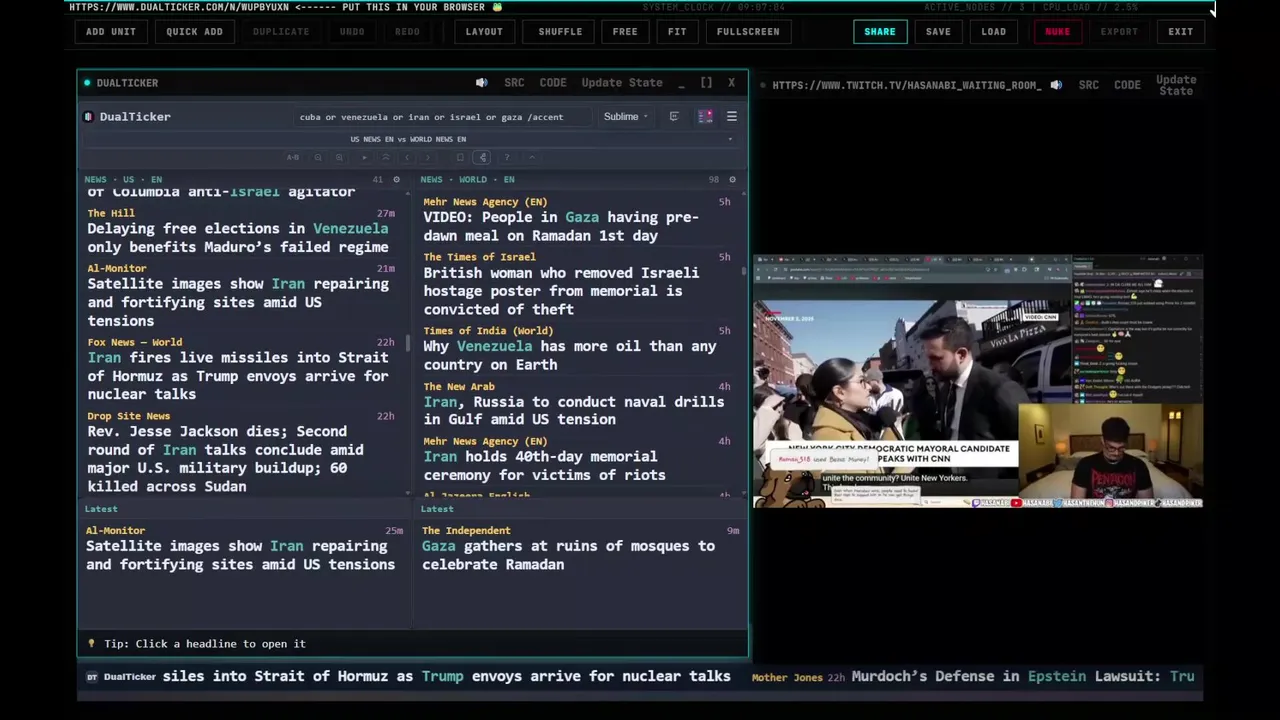Image resolution: width=1280 pixels, height=720 pixels.
Task: Click the zoom out magnifier icon
Action: pyautogui.click(x=318, y=157)
